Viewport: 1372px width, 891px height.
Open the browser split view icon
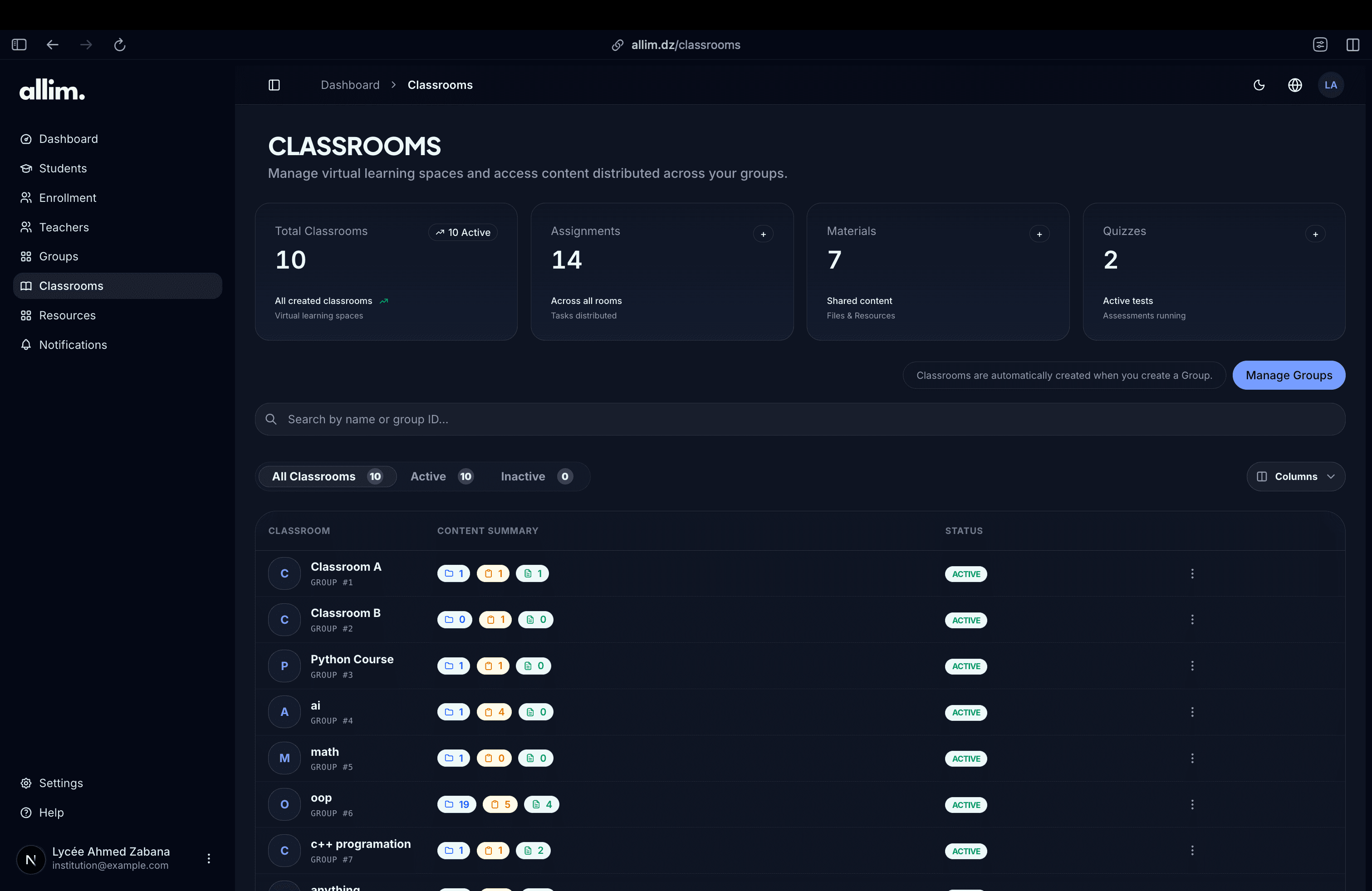(1353, 44)
